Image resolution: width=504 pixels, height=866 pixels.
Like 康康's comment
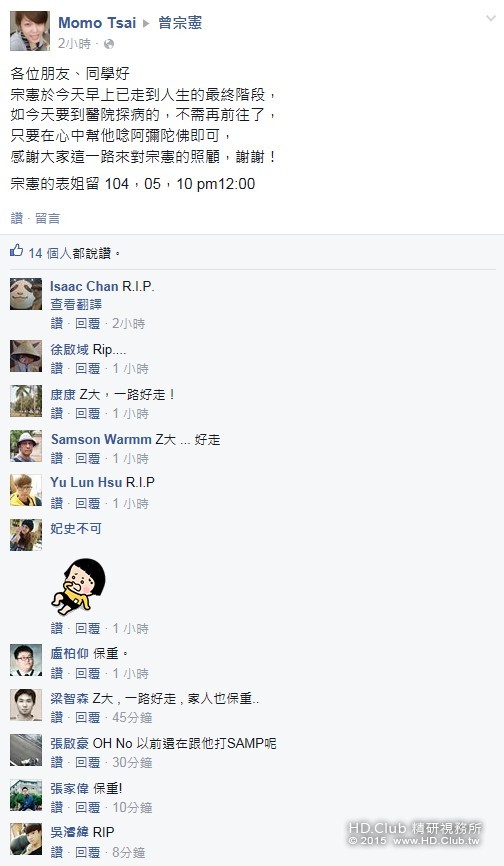[57, 413]
